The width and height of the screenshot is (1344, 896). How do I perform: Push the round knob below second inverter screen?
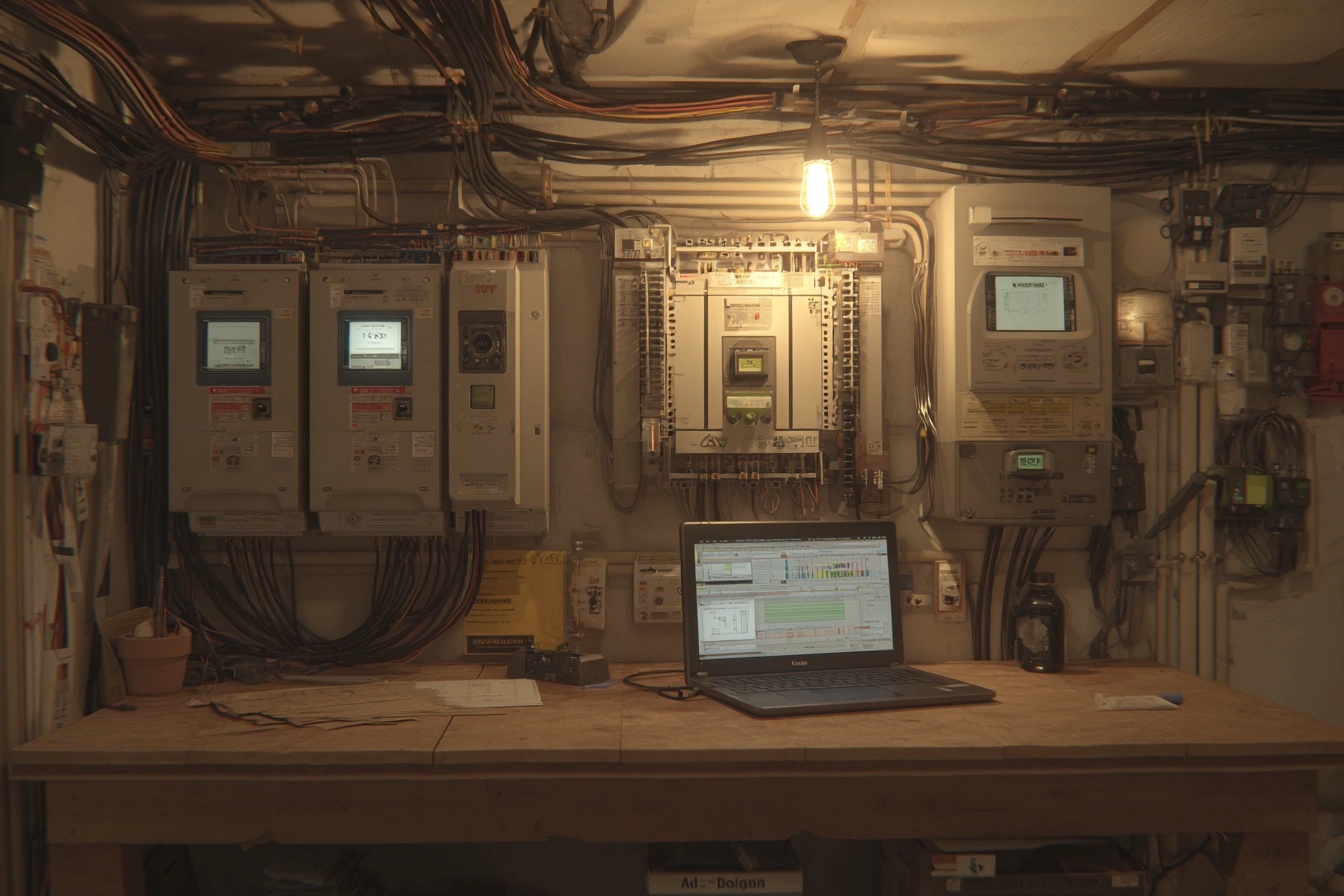click(402, 407)
